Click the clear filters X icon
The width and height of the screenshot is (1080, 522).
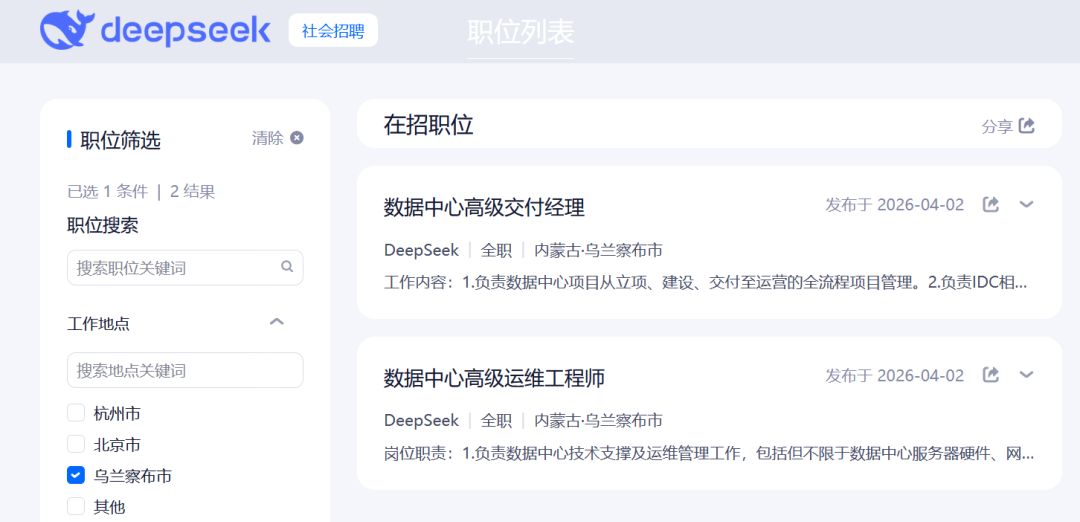click(x=297, y=138)
